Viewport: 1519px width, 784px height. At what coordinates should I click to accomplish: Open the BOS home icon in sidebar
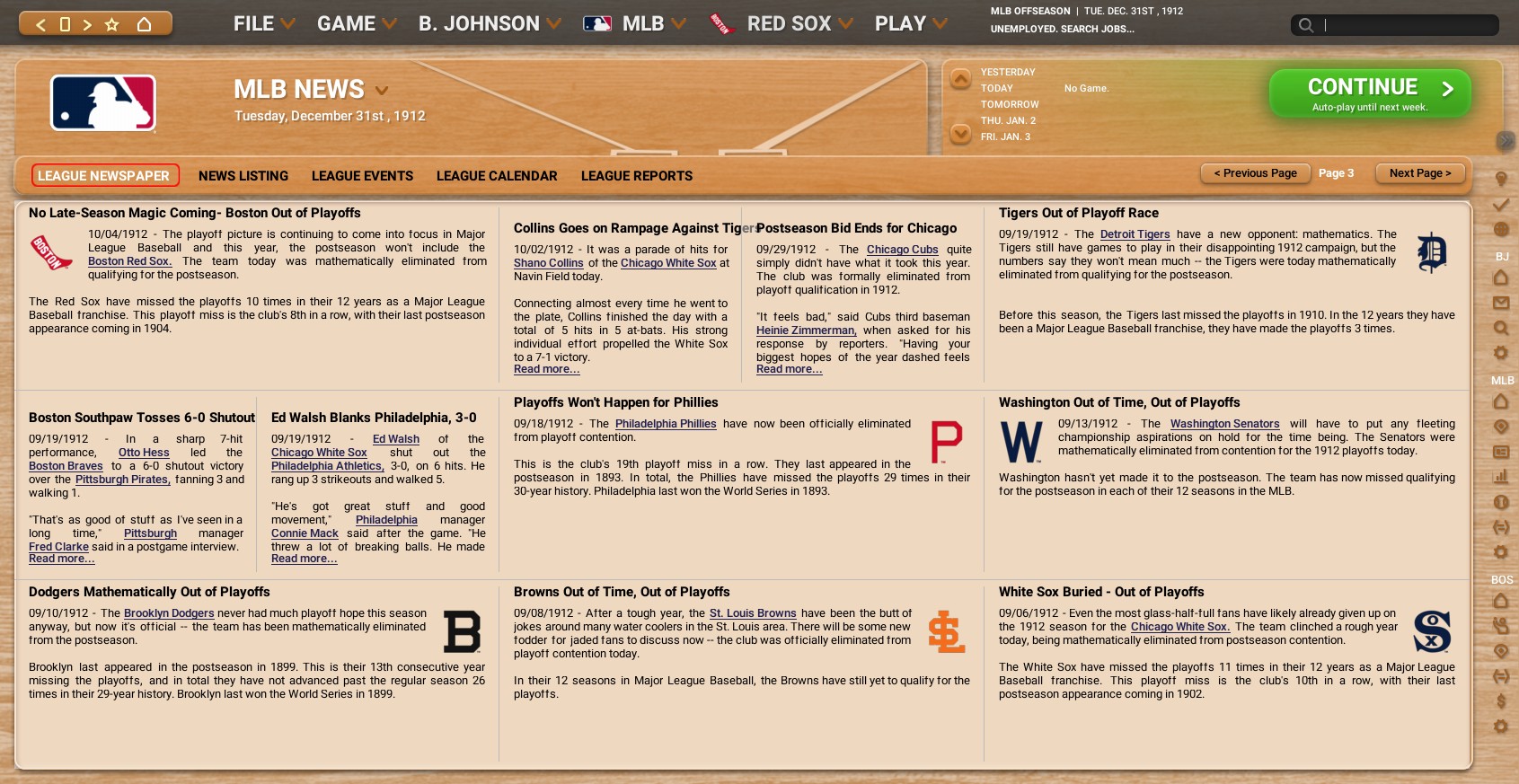tap(1501, 601)
